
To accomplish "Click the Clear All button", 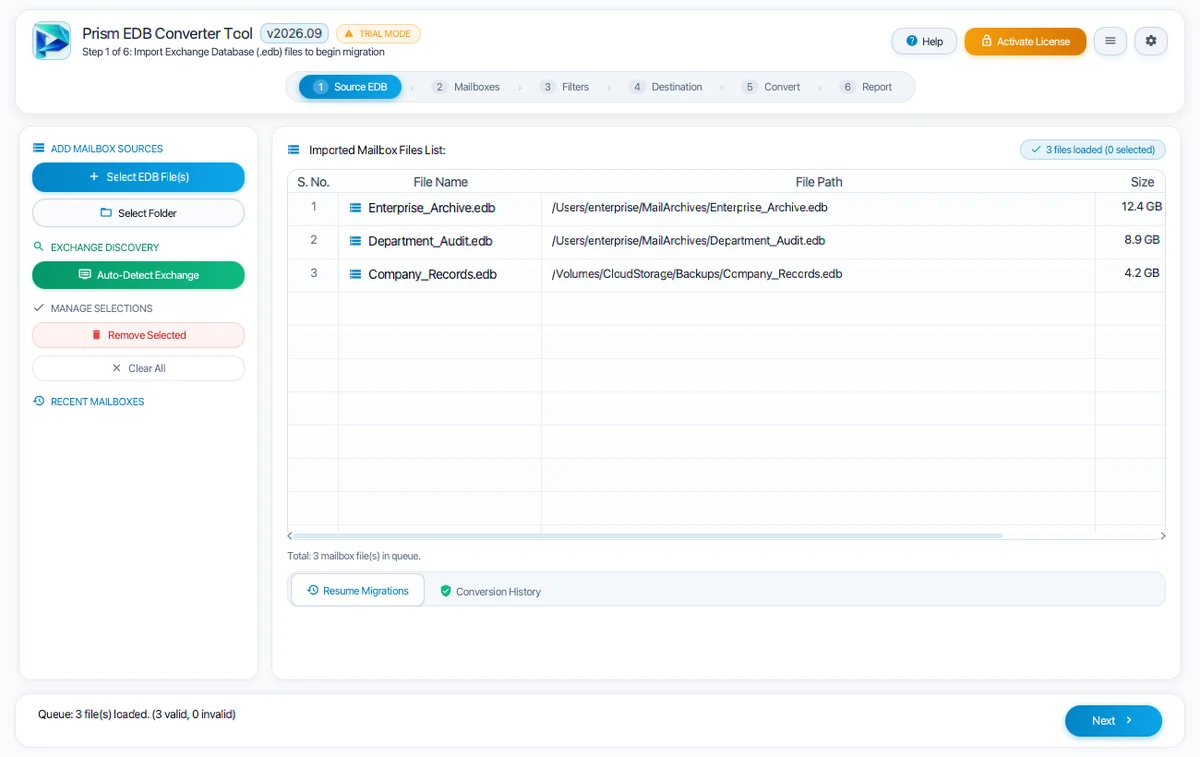I will click(138, 368).
